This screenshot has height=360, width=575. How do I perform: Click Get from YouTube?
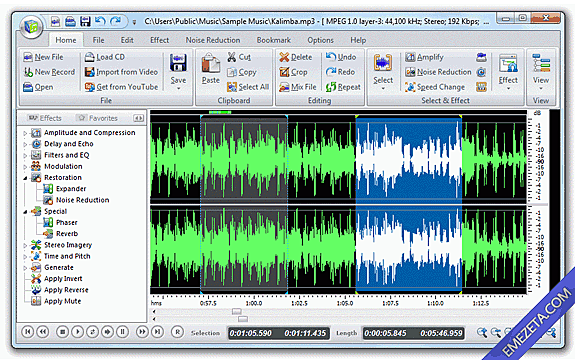pos(121,87)
